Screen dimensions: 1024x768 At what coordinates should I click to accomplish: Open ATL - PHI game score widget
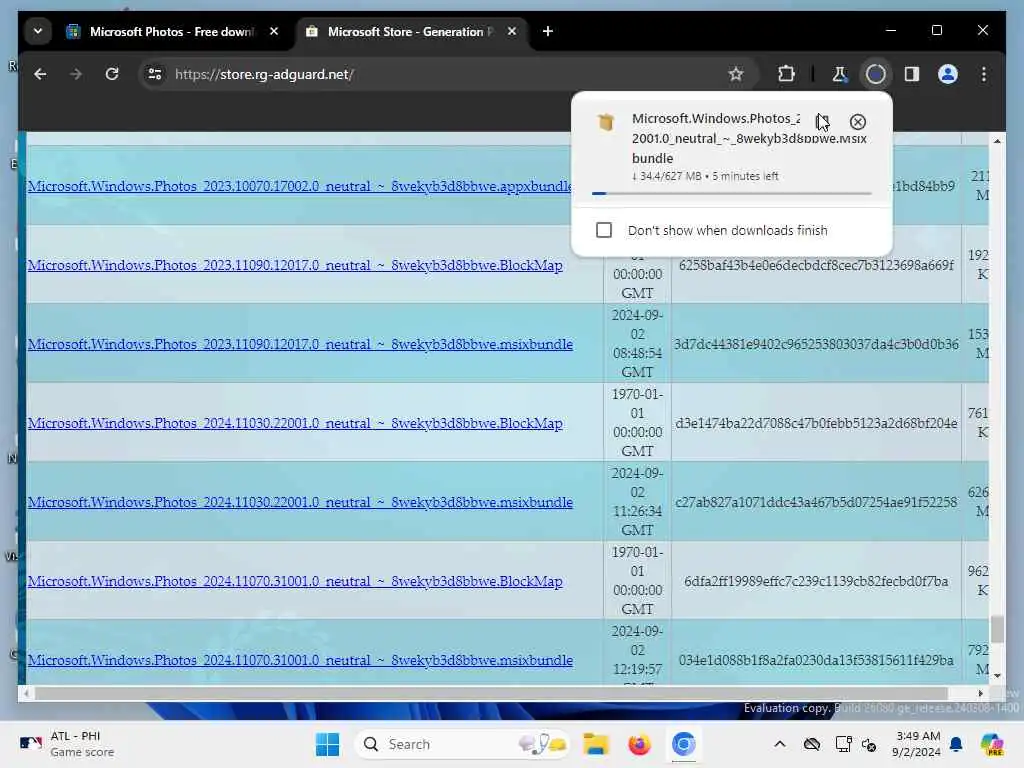[67, 744]
